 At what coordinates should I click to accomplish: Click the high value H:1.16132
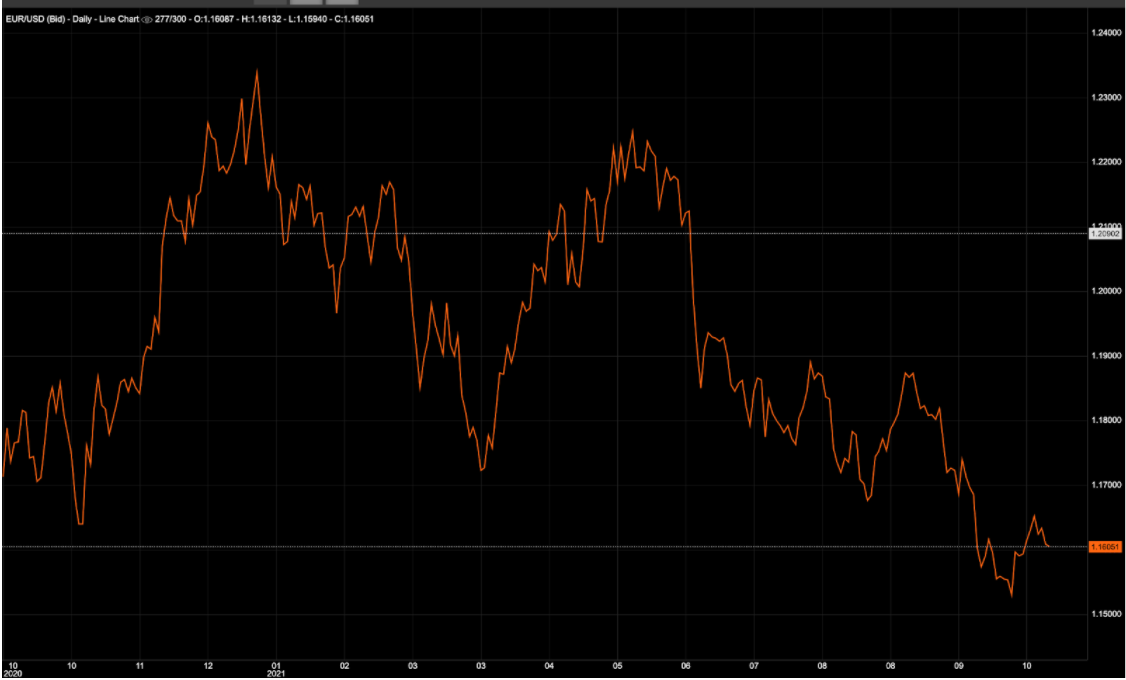point(263,16)
